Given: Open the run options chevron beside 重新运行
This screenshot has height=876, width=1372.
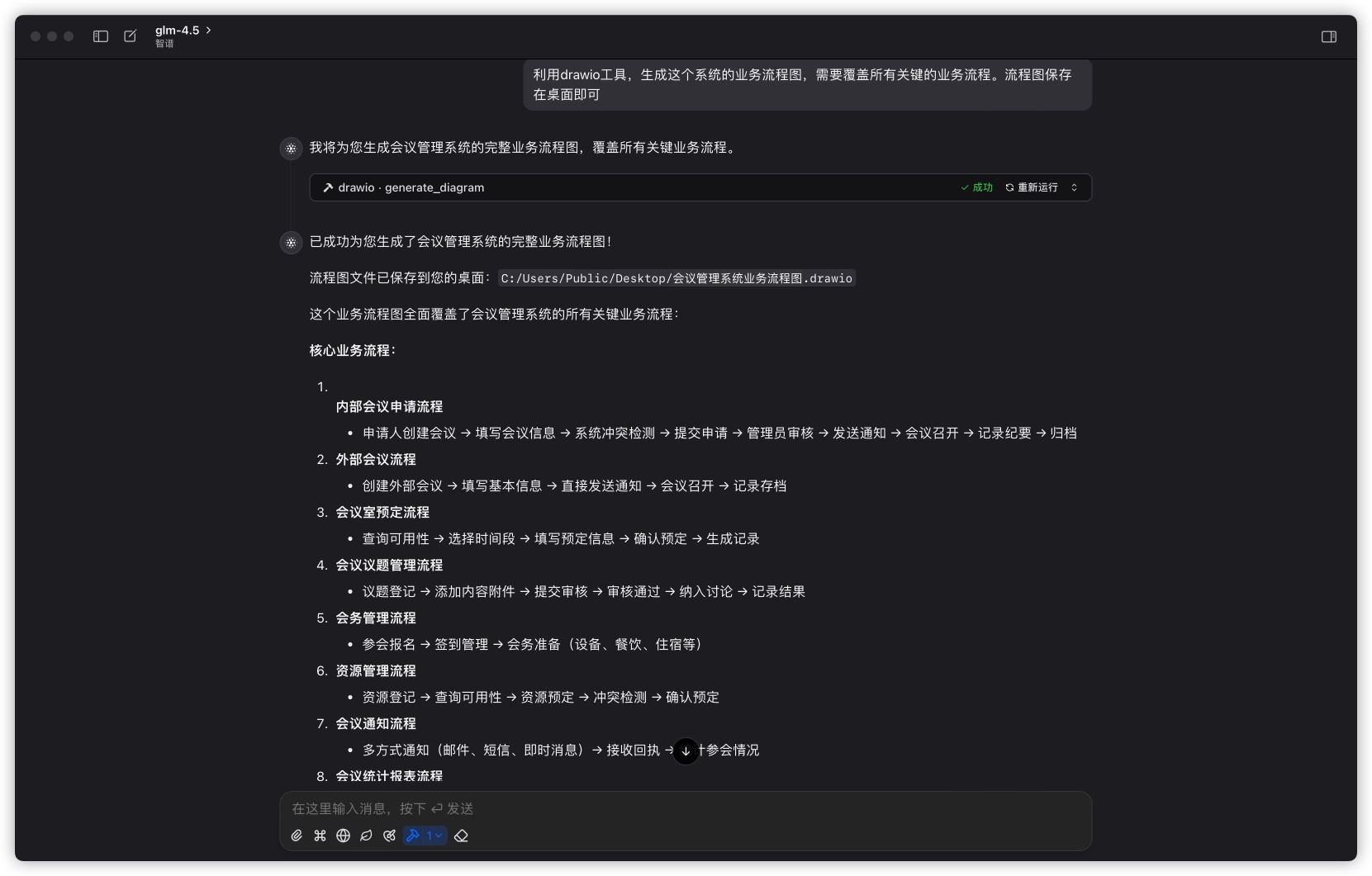Looking at the screenshot, I should (x=1074, y=187).
